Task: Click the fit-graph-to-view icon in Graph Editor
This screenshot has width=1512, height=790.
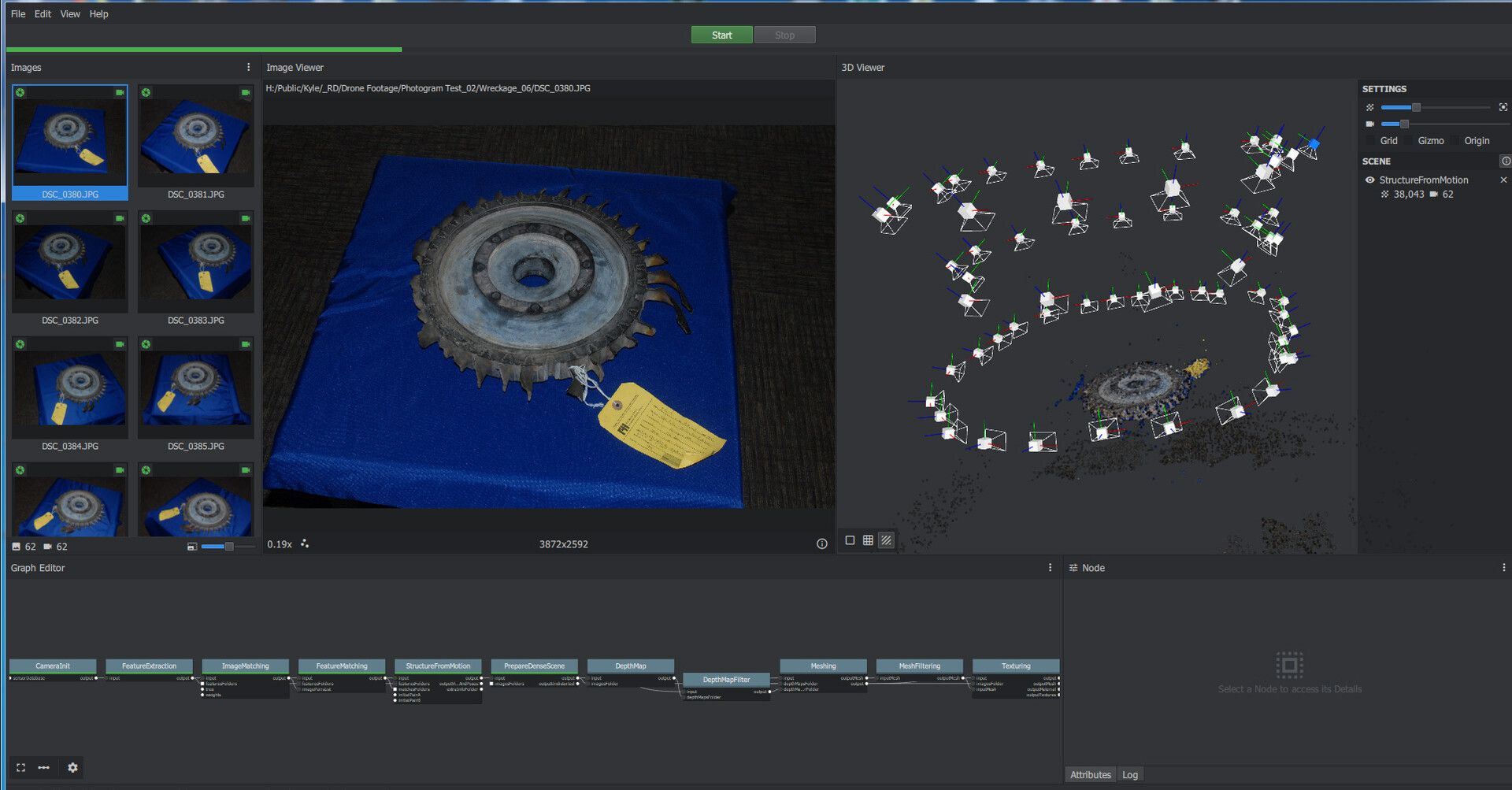Action: (x=21, y=767)
